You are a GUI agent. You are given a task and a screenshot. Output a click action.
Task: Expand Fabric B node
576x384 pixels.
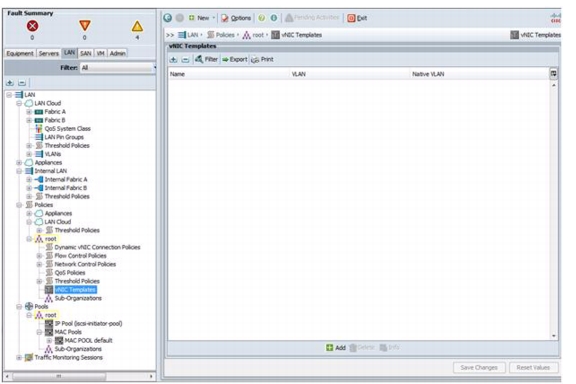(29, 120)
